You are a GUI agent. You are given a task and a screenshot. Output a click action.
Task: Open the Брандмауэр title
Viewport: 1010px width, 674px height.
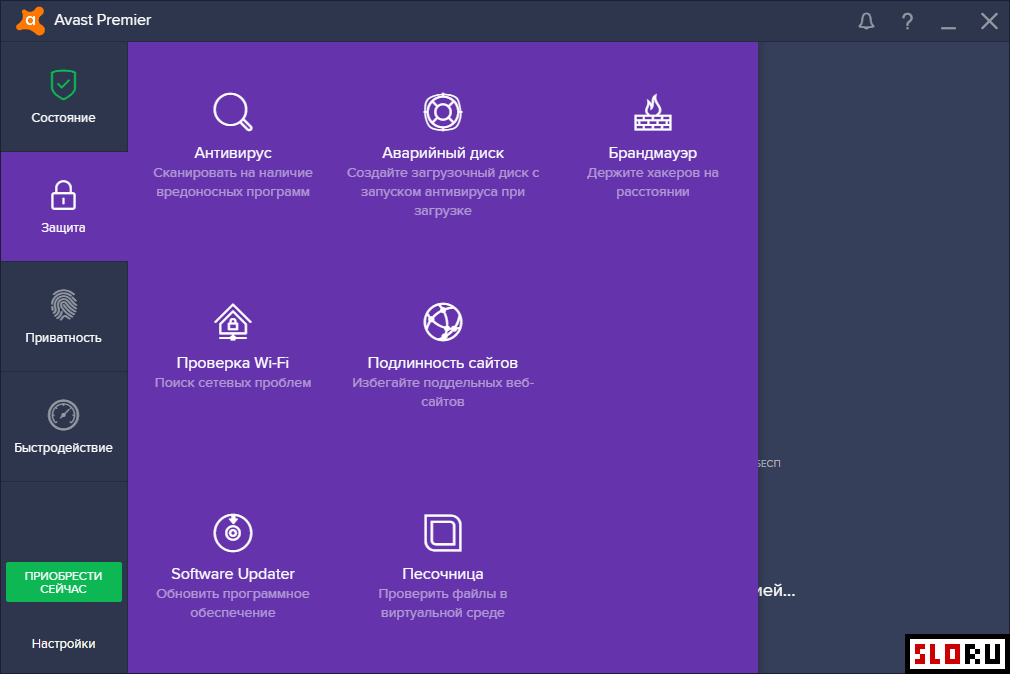point(653,153)
